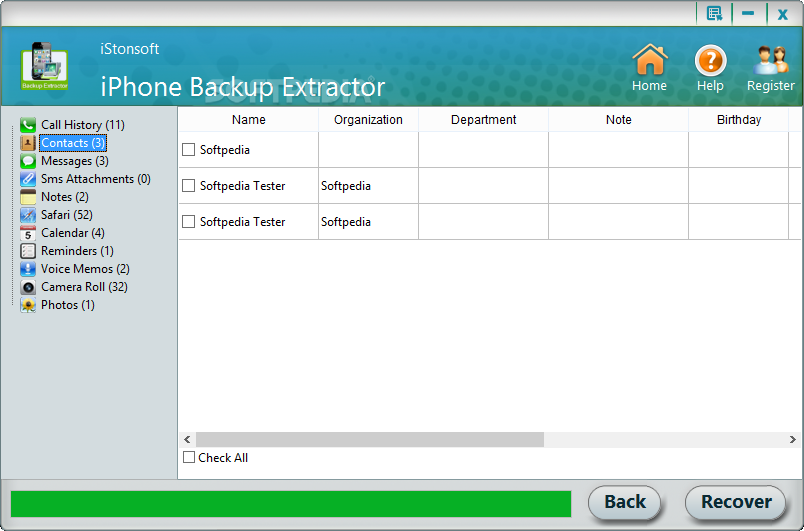804x531 pixels.
Task: Open Register via people icon
Action: click(771, 60)
